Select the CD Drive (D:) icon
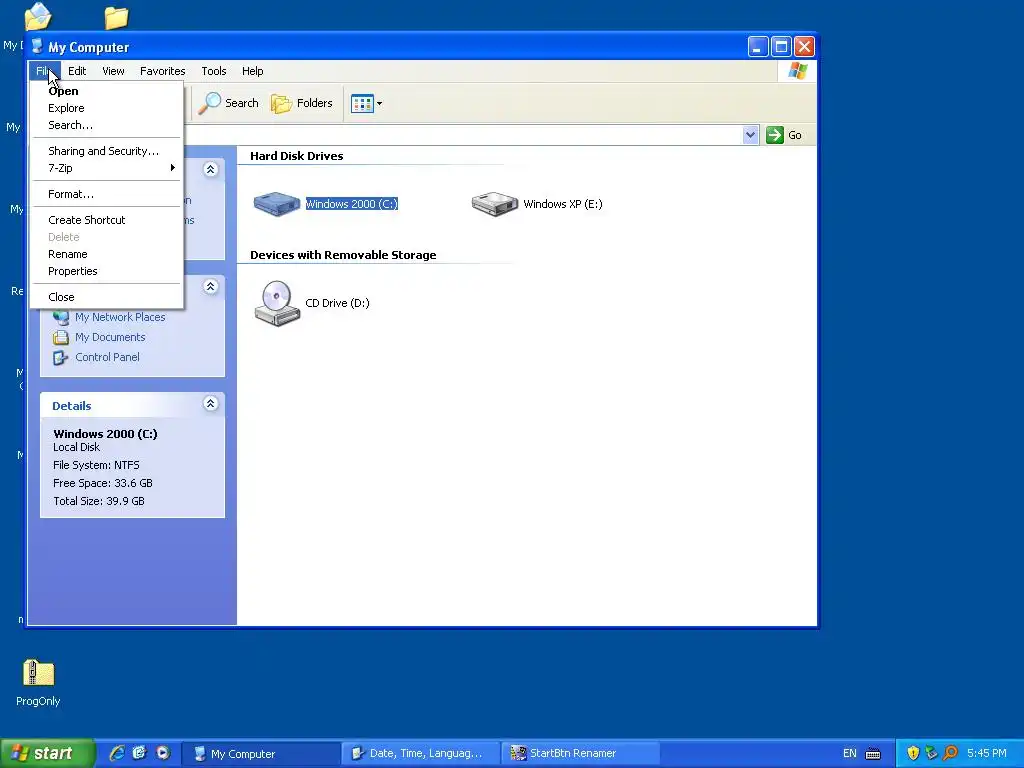Screen dimensions: 1024x768 [x=277, y=303]
